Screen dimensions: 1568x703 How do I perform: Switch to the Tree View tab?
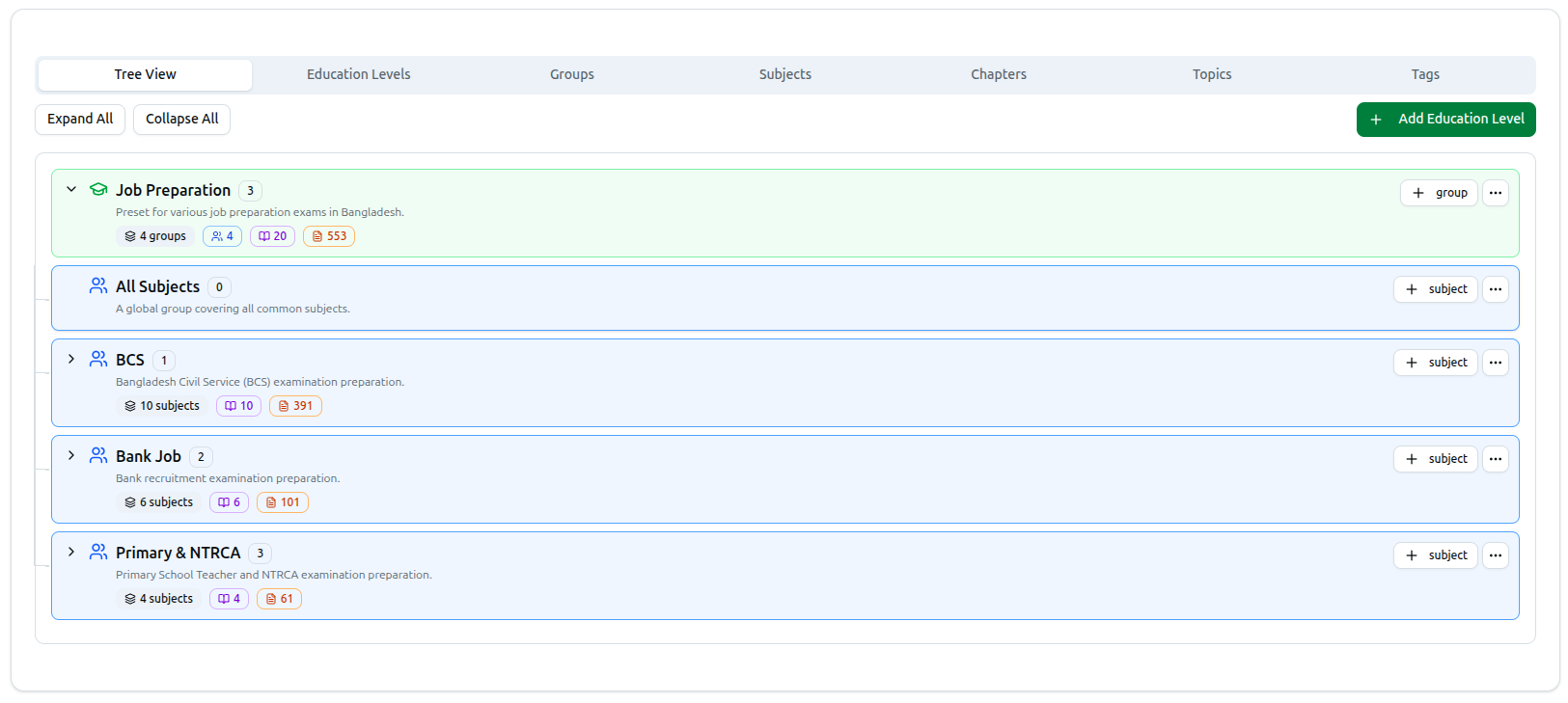pyautogui.click(x=145, y=74)
